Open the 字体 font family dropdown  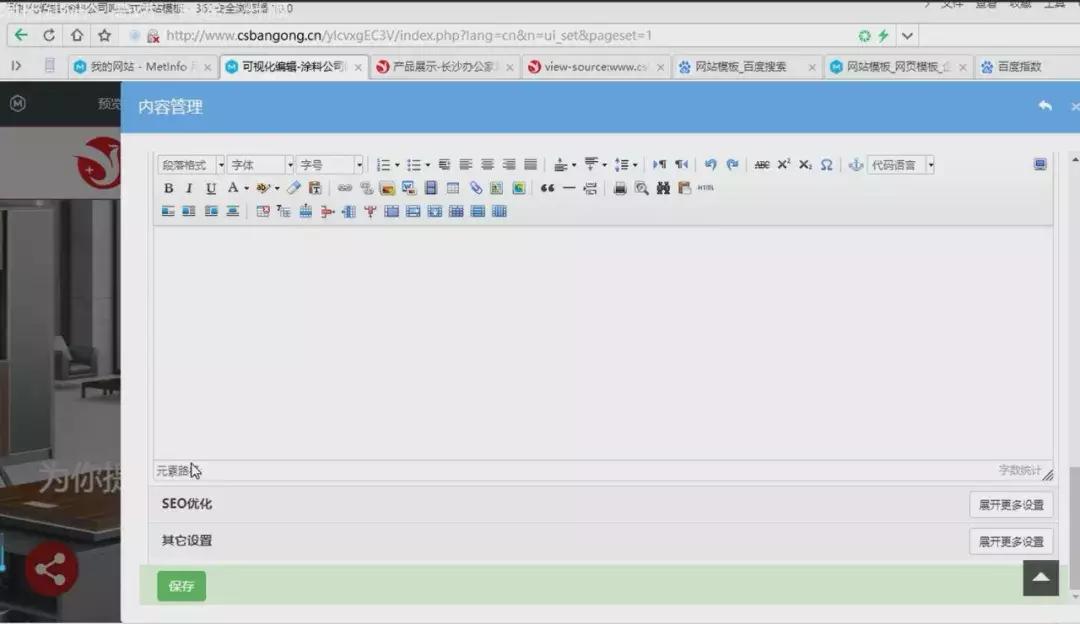click(x=260, y=165)
